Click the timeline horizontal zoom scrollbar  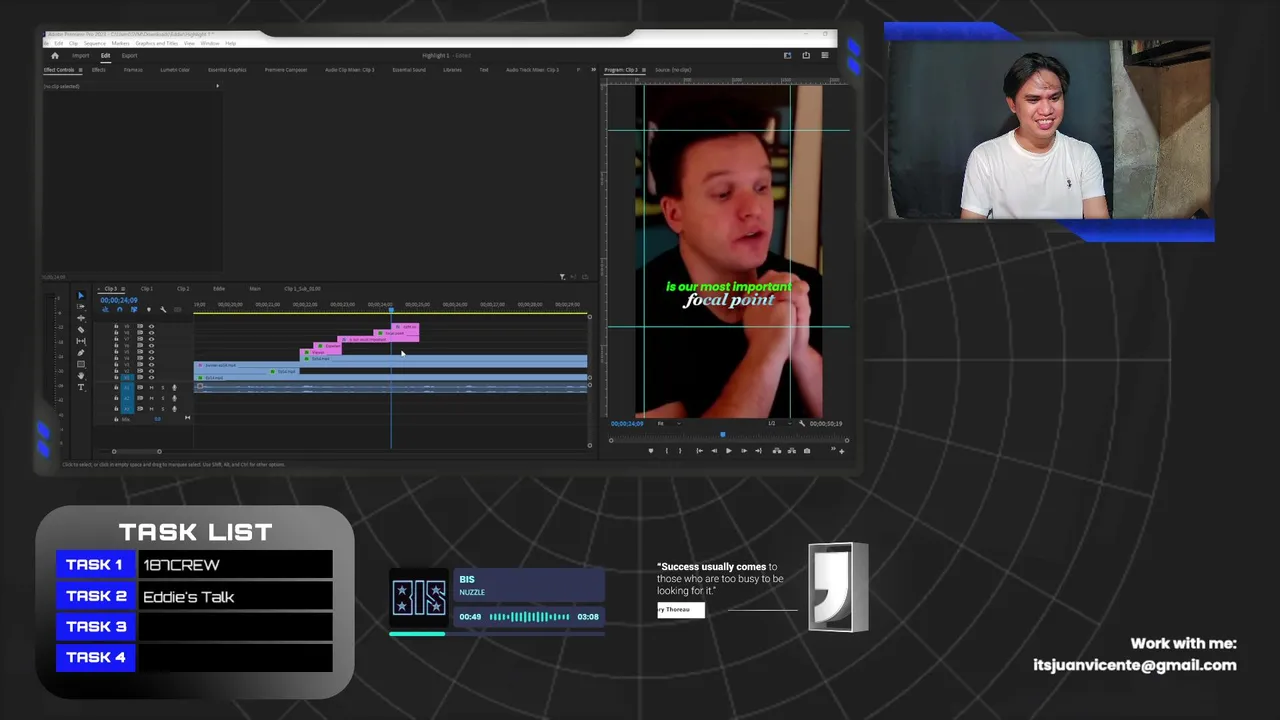(x=136, y=451)
